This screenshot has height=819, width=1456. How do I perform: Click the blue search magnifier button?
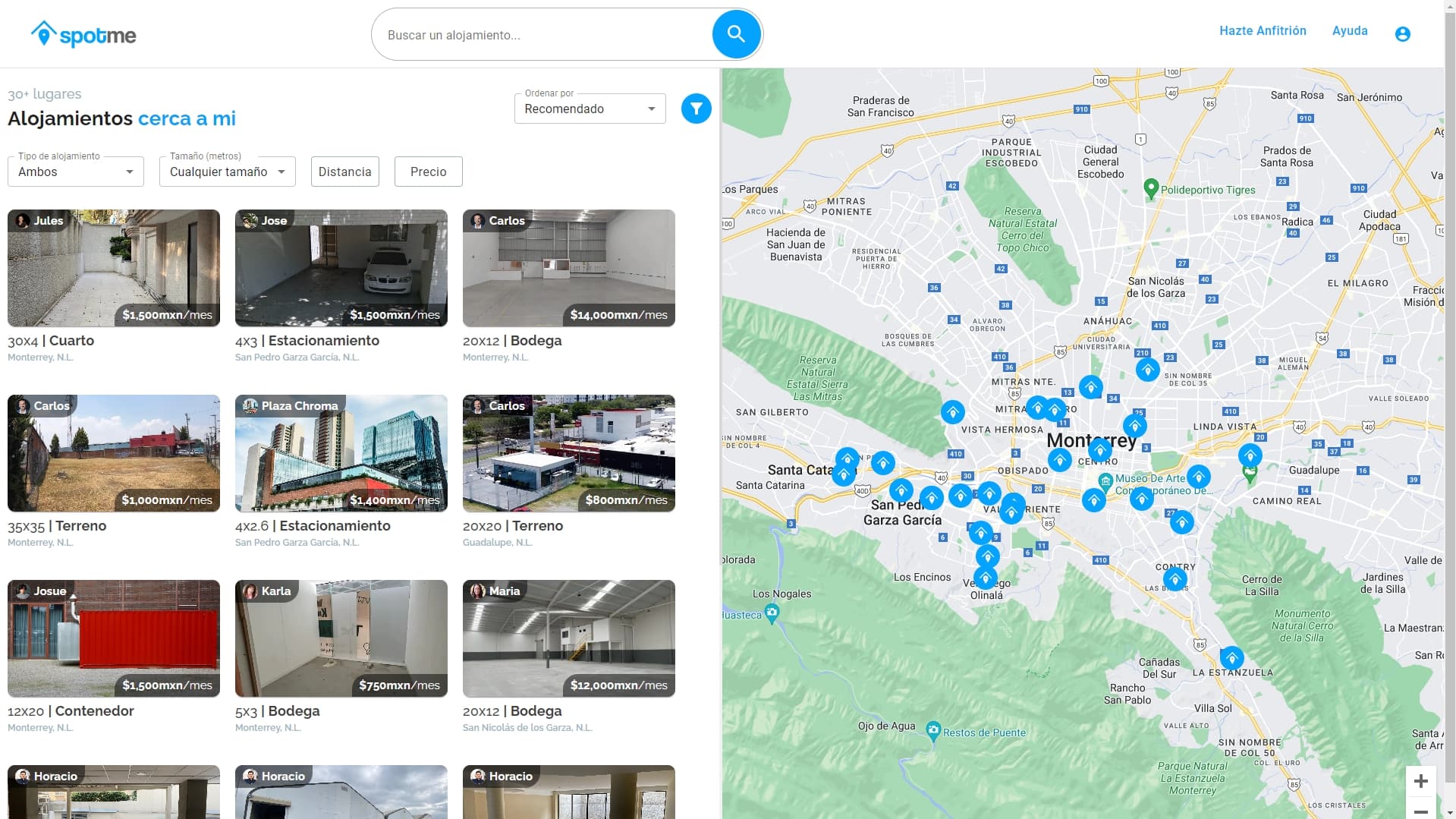tap(736, 33)
